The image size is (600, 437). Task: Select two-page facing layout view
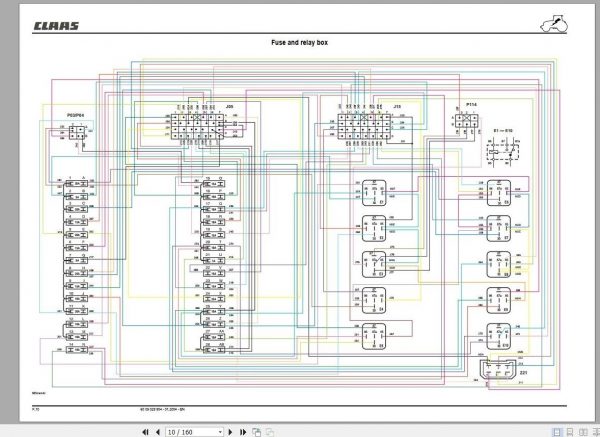click(583, 432)
